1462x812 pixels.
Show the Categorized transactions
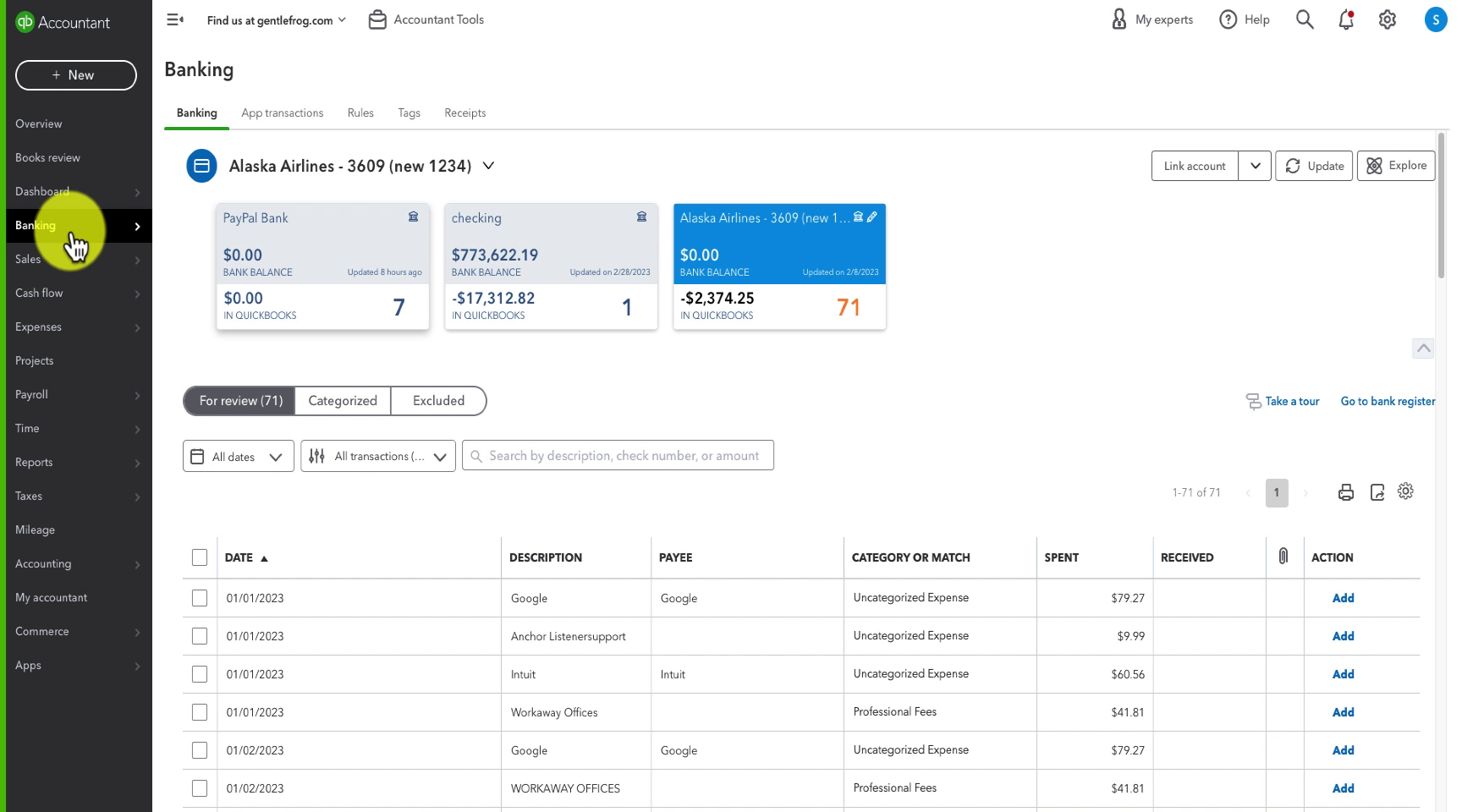[343, 401]
